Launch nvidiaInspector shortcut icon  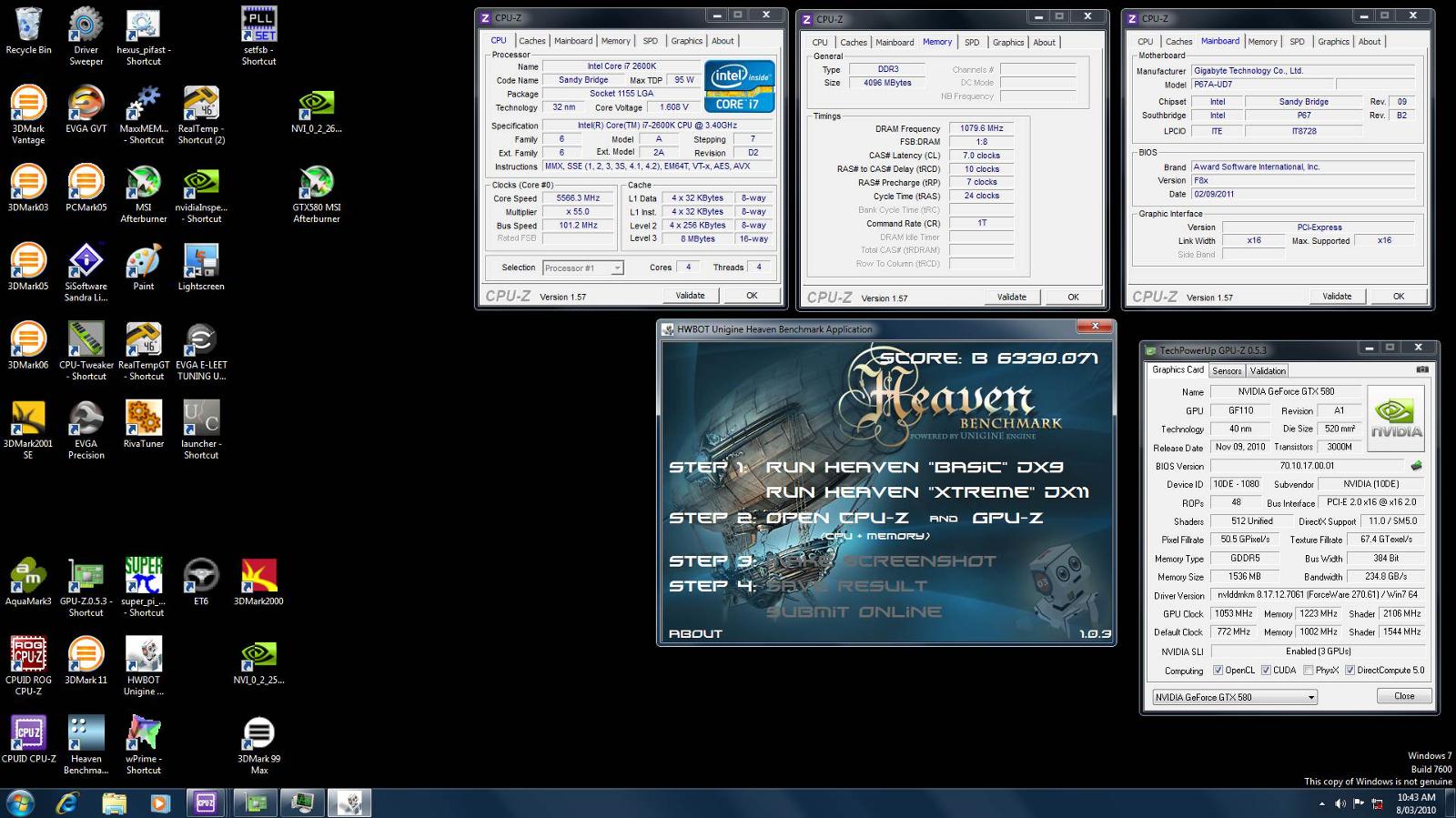tap(201, 194)
